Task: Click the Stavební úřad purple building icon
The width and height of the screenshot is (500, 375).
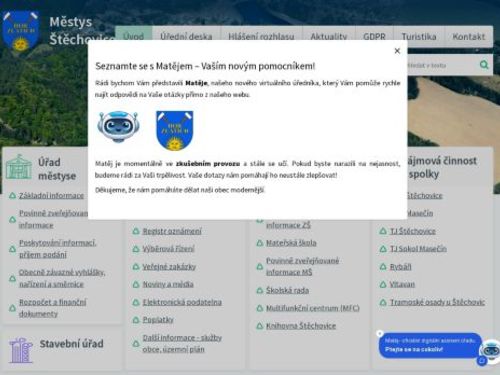Action: [x=21, y=350]
